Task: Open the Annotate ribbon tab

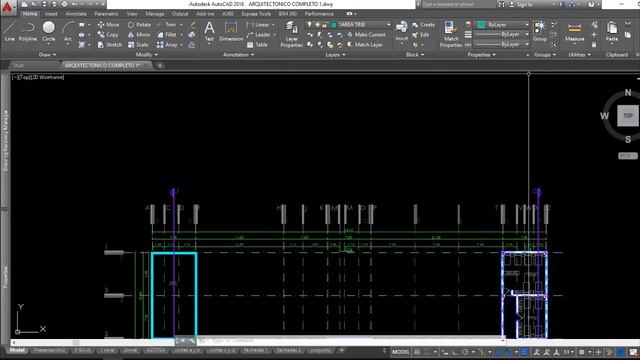Action: coord(76,14)
